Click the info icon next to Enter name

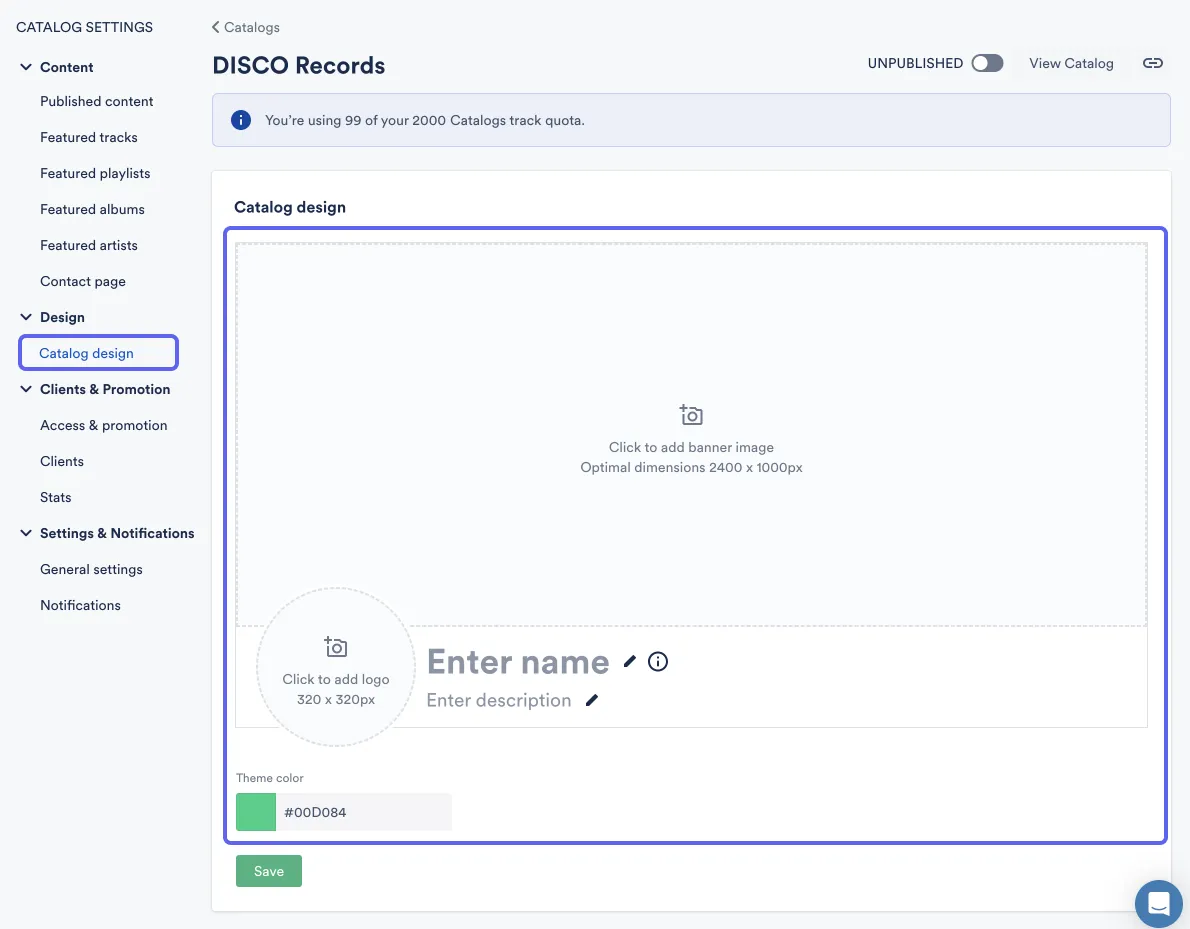657,661
